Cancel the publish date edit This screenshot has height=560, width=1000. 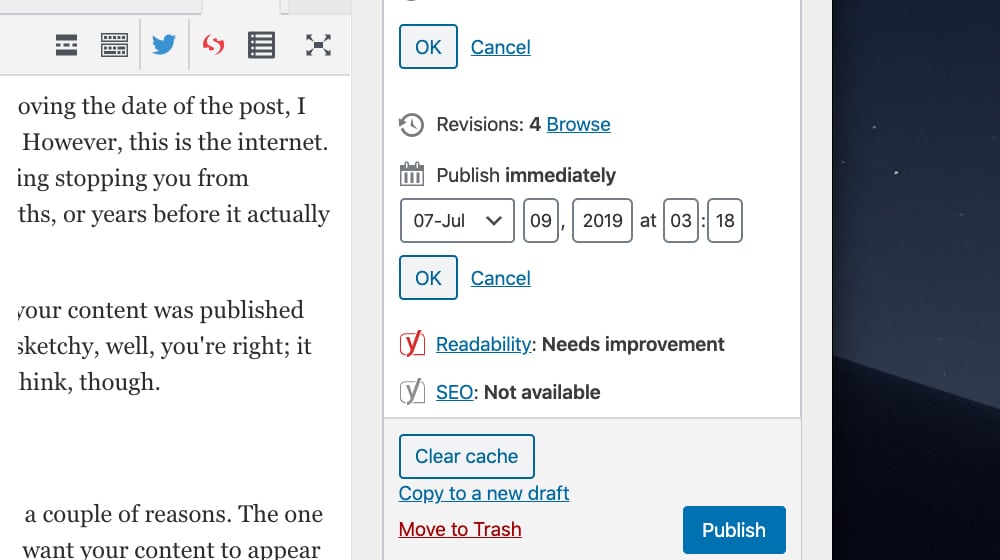tap(501, 278)
